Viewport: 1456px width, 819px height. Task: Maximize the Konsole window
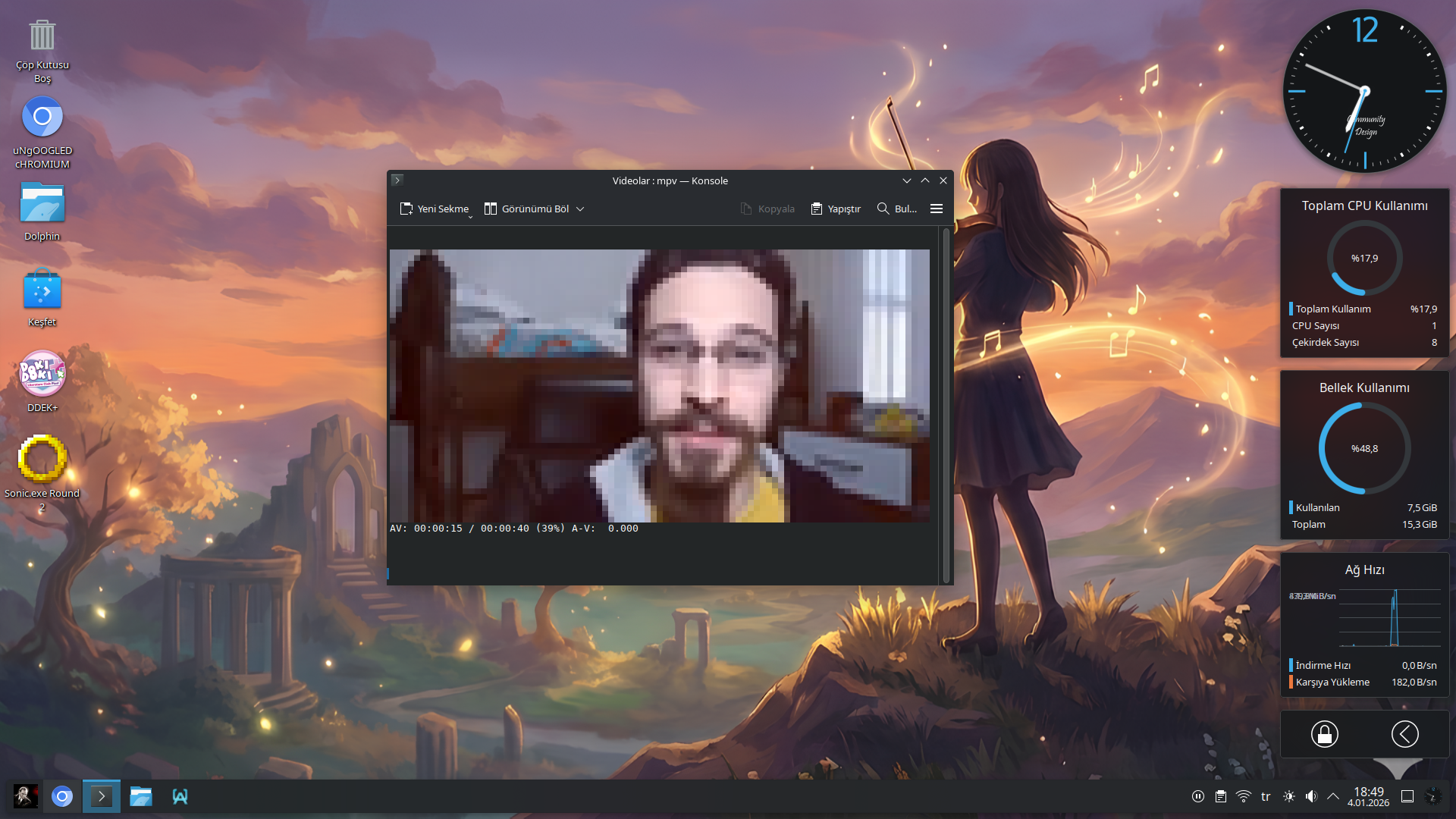[925, 180]
